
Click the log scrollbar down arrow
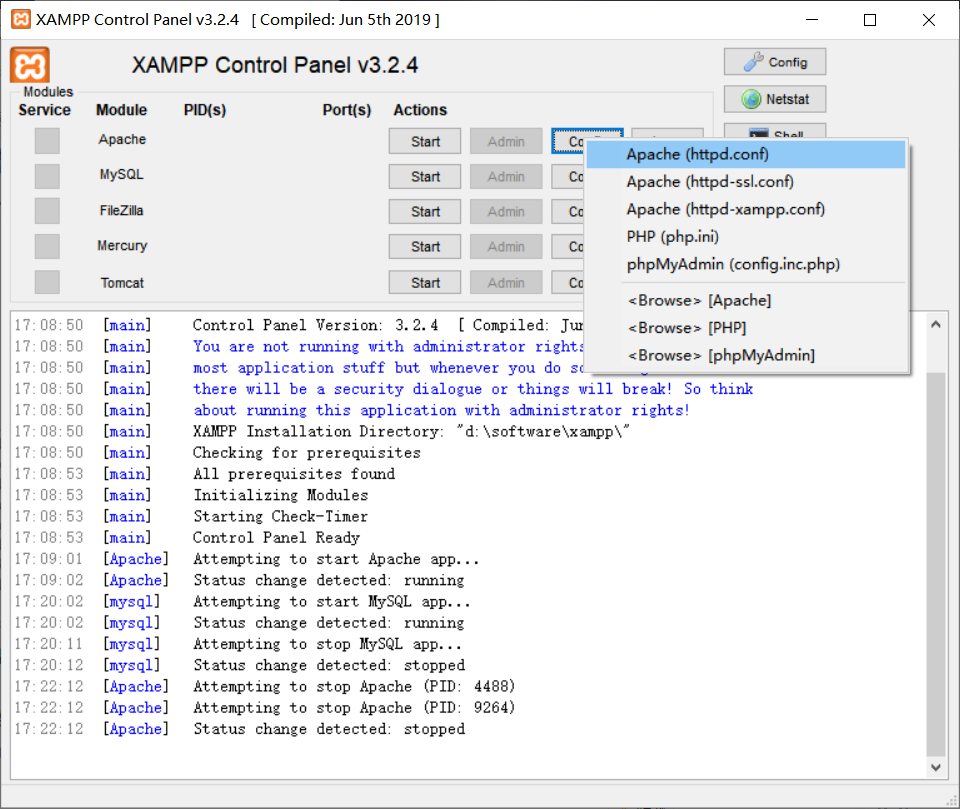click(935, 767)
